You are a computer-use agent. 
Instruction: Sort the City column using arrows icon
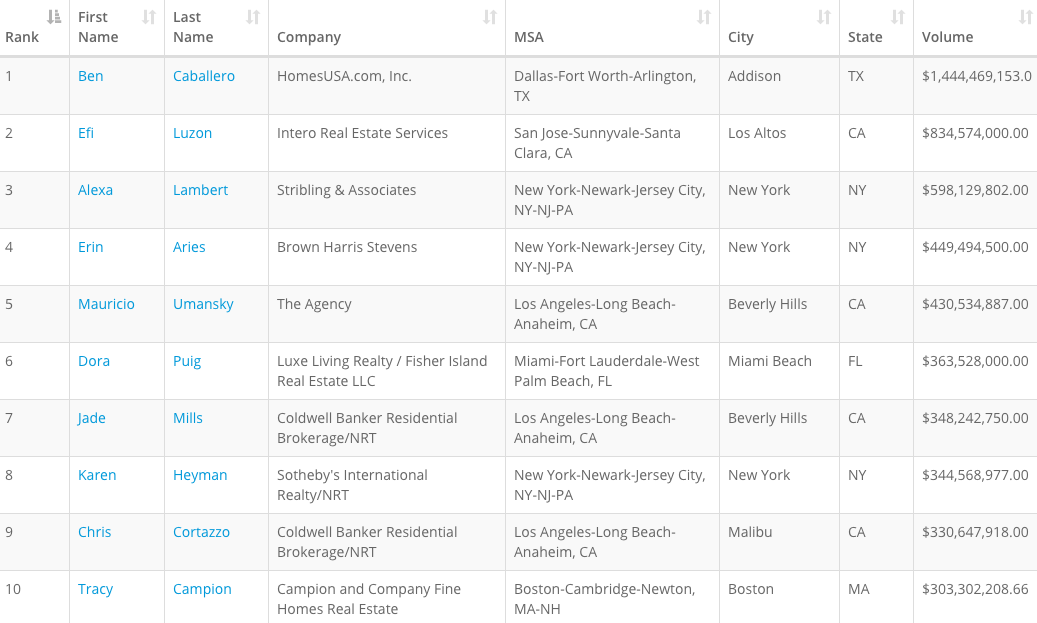coord(824,17)
